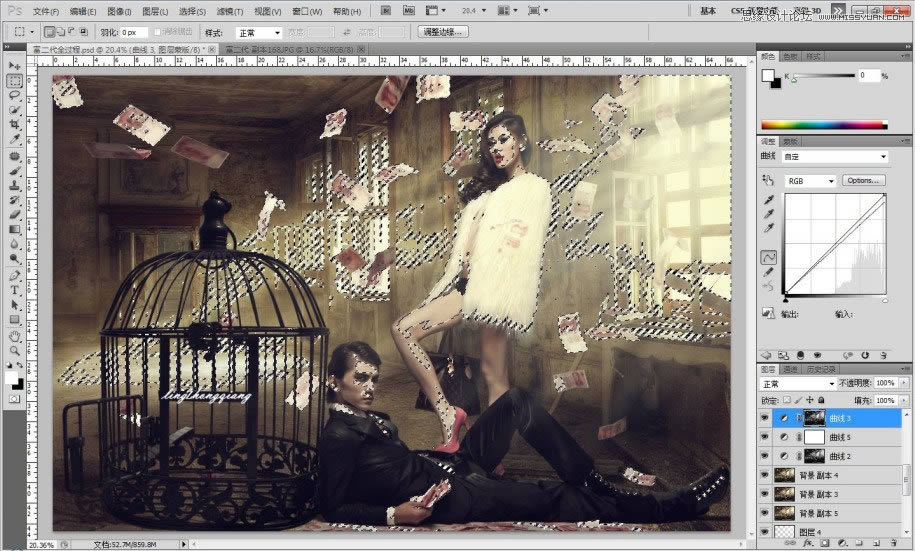915x551 pixels.
Task: Toggle visibility of 背景 副本 4 layer
Action: pyautogui.click(x=766, y=476)
